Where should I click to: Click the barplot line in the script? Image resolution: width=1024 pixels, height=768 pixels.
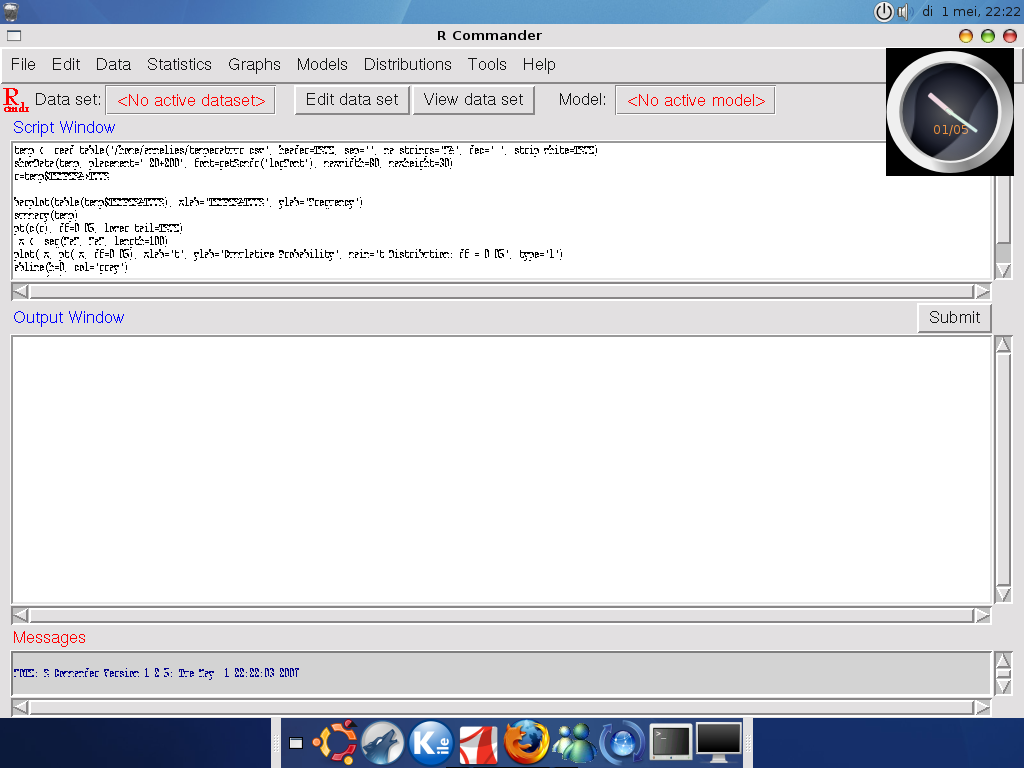pyautogui.click(x=188, y=202)
